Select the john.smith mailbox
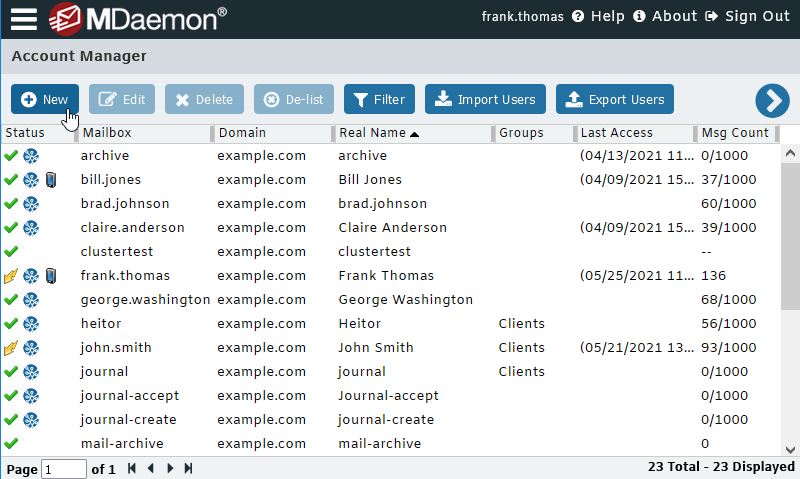This screenshot has height=479, width=800. 116,347
